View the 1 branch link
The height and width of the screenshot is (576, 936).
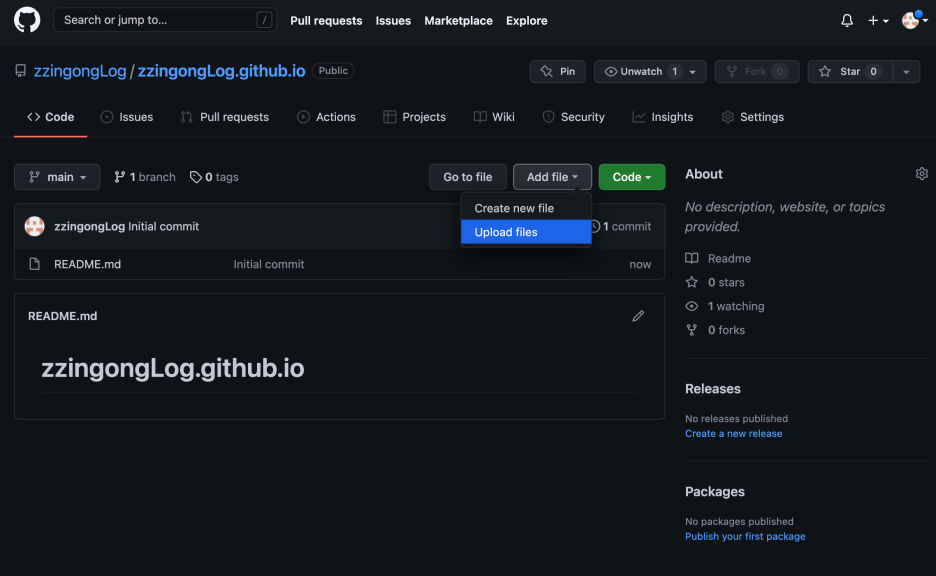pyautogui.click(x=145, y=177)
